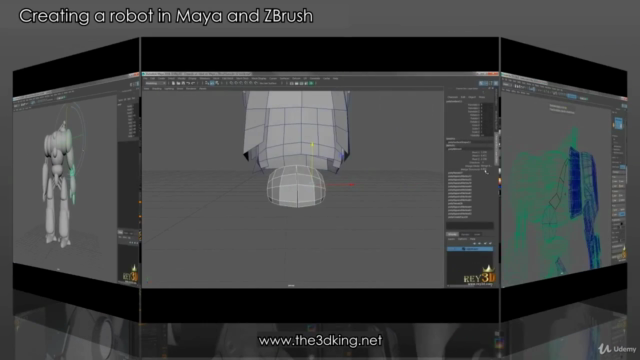Screen dimensions: 640x360
Task: Open Object menu in Channel Box
Action: coord(472,97)
